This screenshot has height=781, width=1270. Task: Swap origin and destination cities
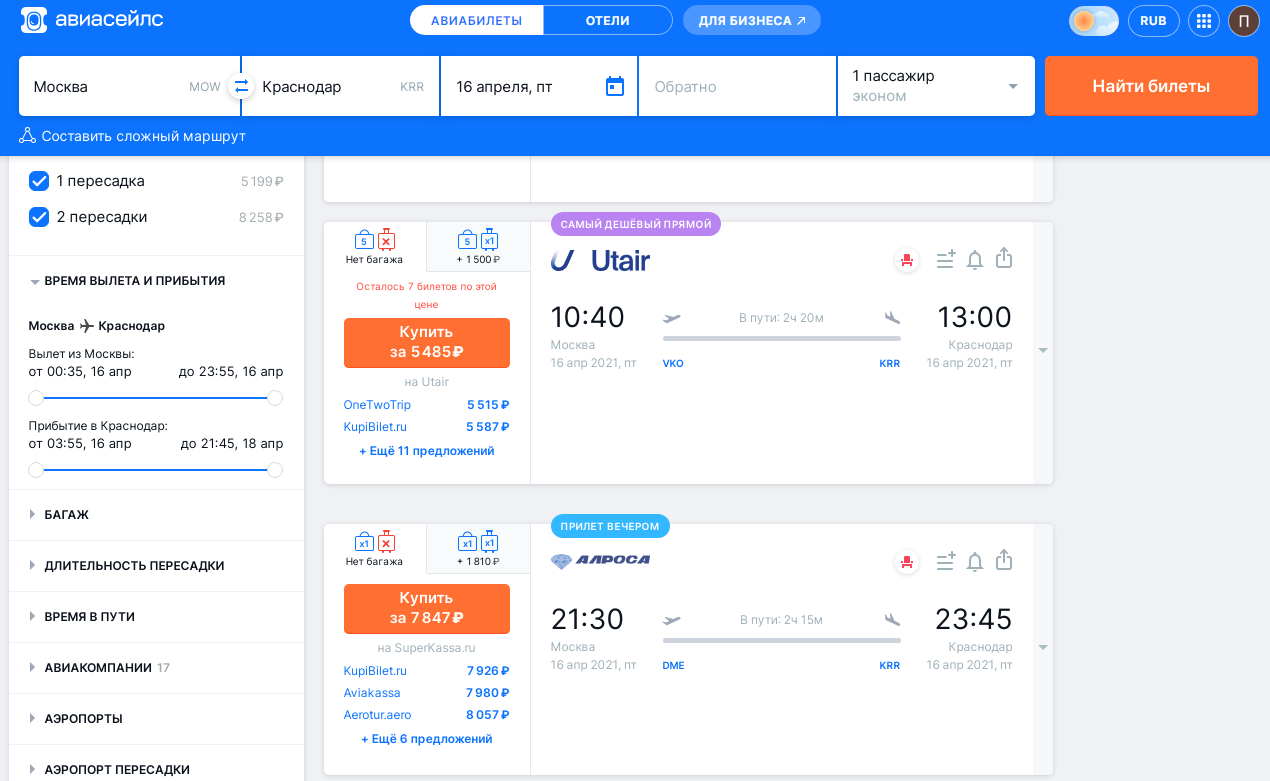coord(240,86)
